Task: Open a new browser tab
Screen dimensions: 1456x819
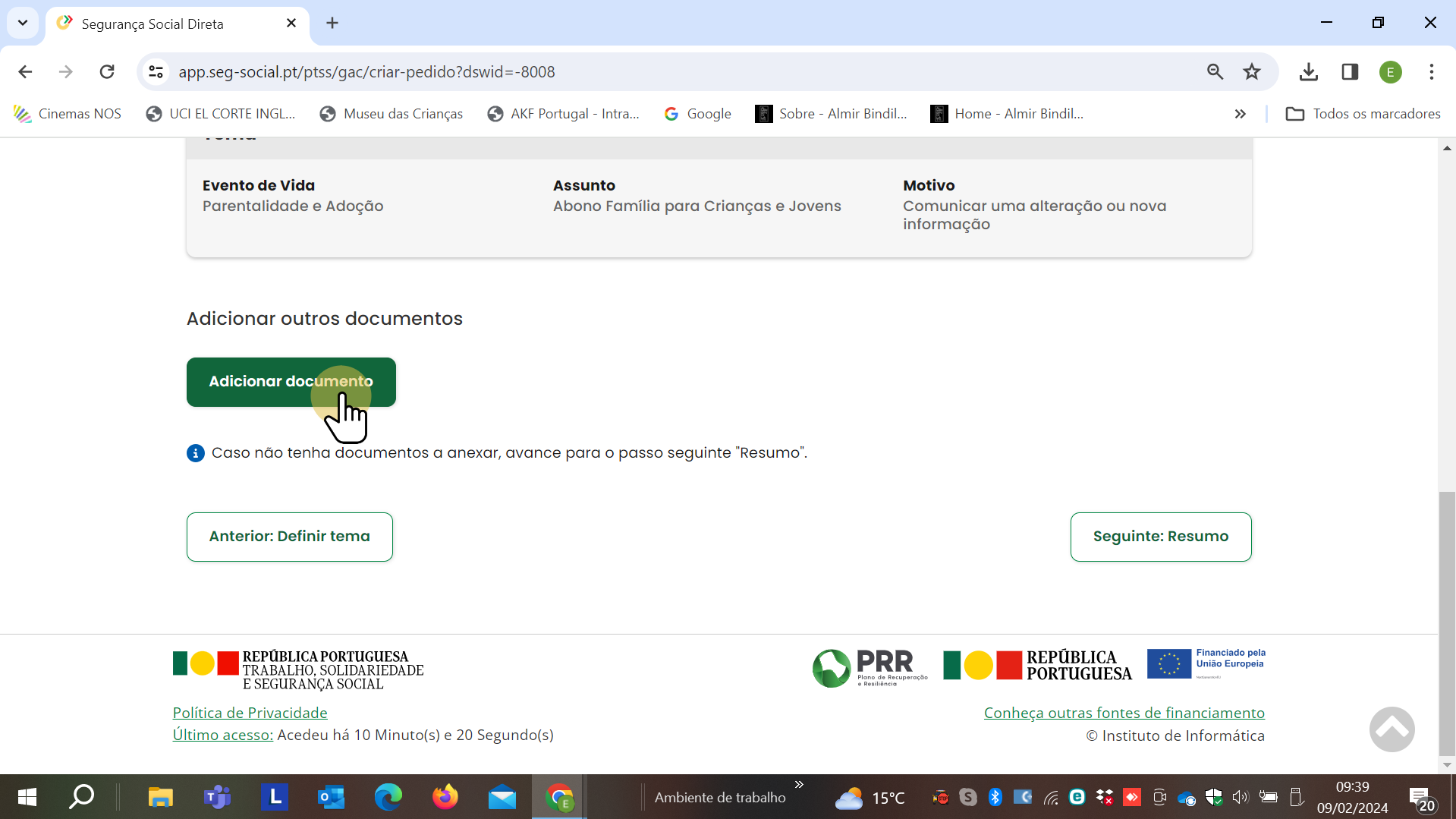Action: [x=332, y=23]
